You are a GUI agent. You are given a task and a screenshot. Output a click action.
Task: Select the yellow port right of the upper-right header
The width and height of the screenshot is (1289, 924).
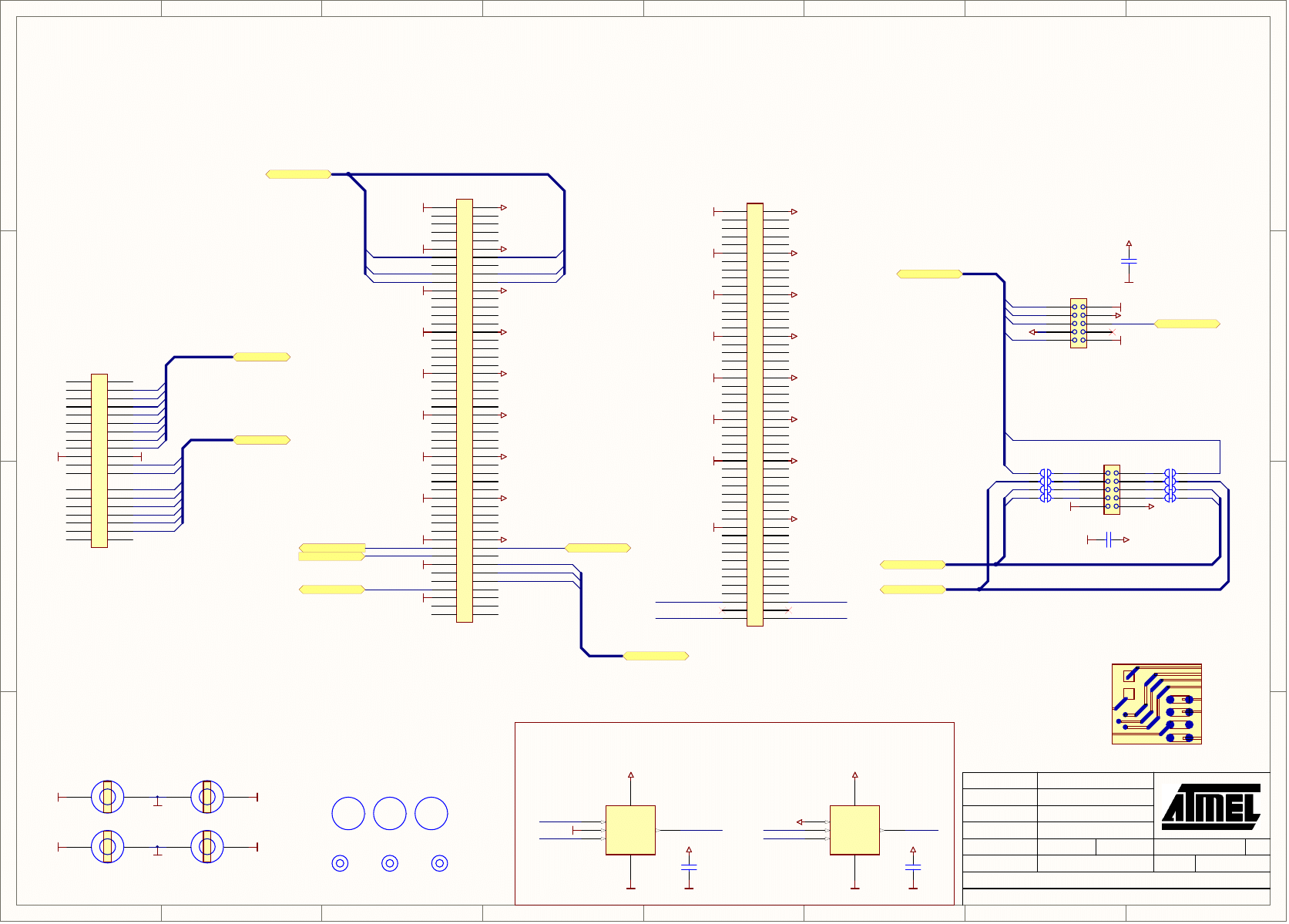tap(1187, 324)
